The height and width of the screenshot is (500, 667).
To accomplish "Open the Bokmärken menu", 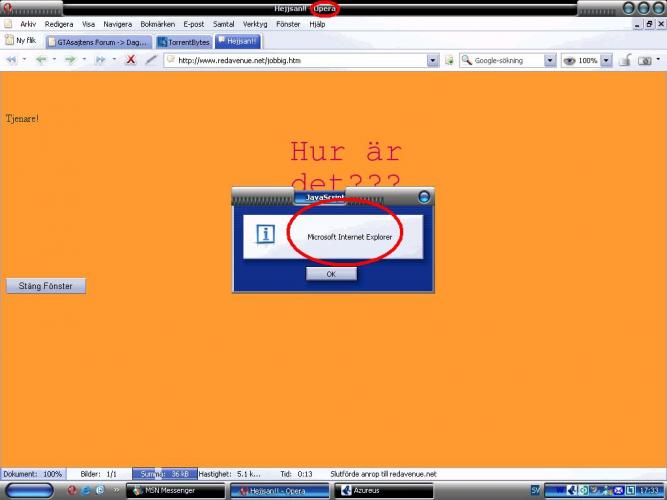I will point(158,24).
